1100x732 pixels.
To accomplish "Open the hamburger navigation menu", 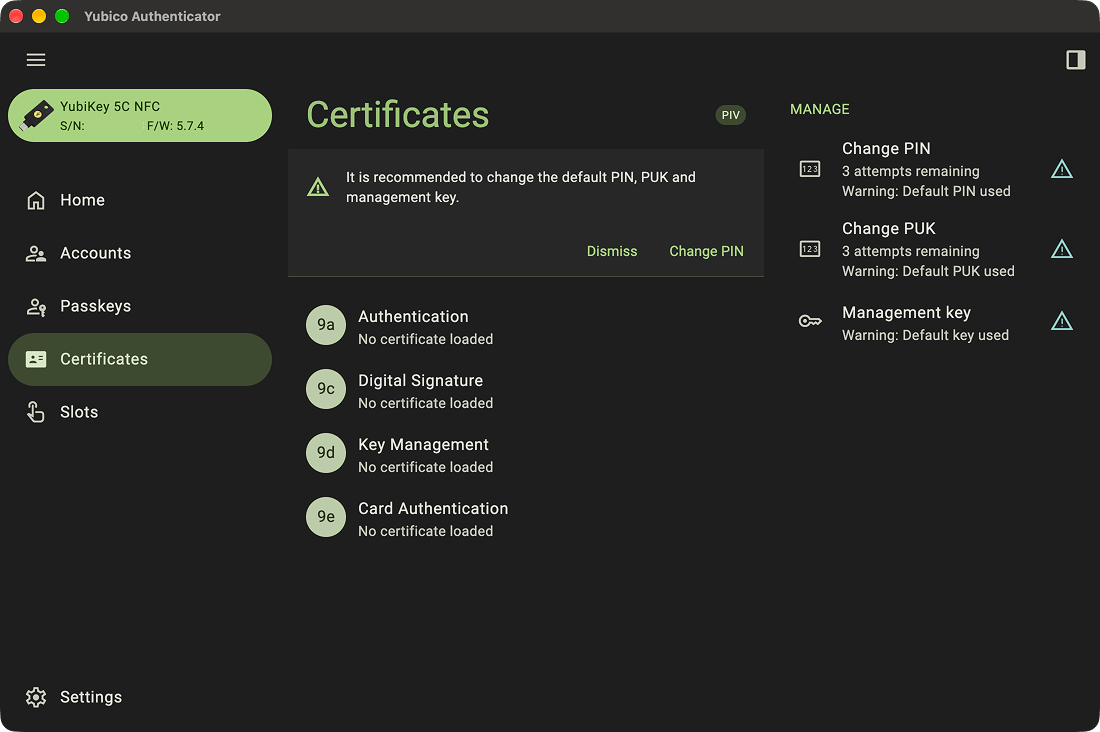I will 36,60.
